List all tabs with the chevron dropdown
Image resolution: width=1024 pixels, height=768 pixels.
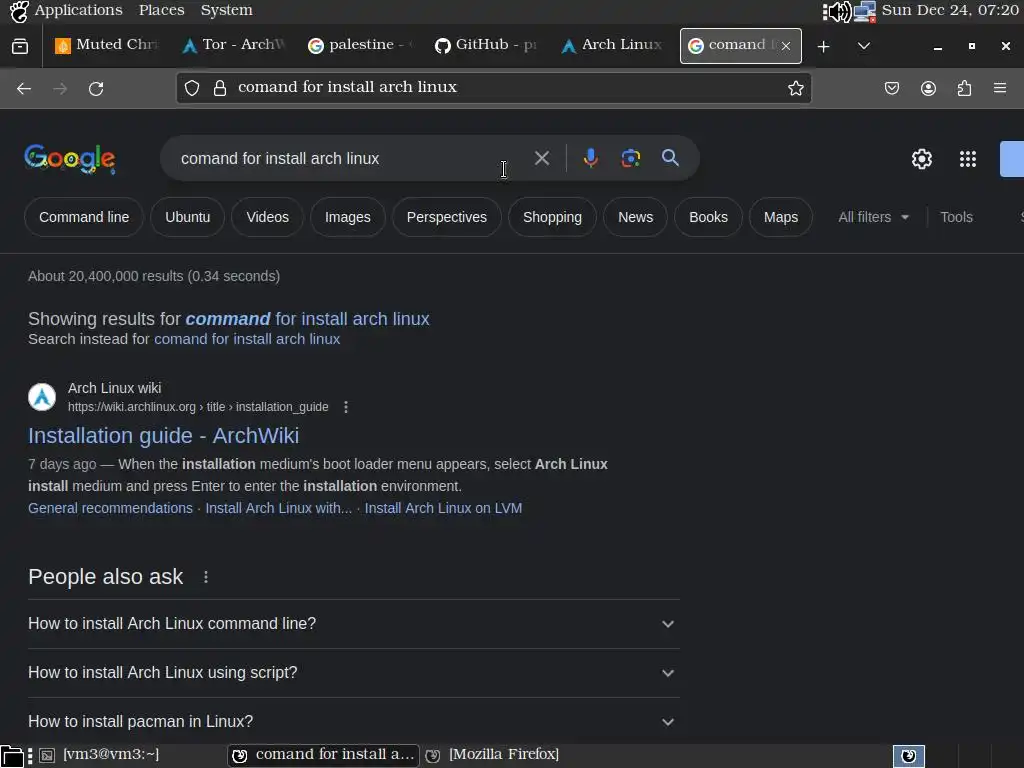(x=863, y=46)
